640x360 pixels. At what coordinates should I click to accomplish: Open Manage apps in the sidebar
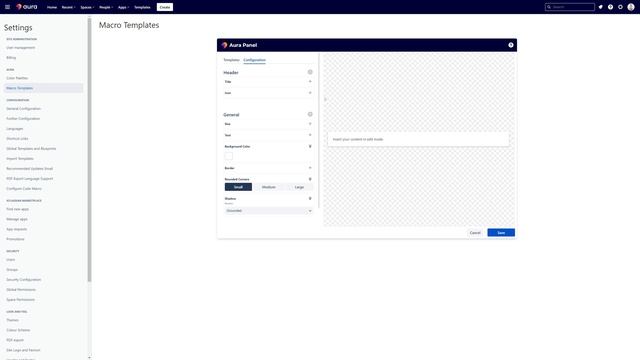click(x=17, y=219)
